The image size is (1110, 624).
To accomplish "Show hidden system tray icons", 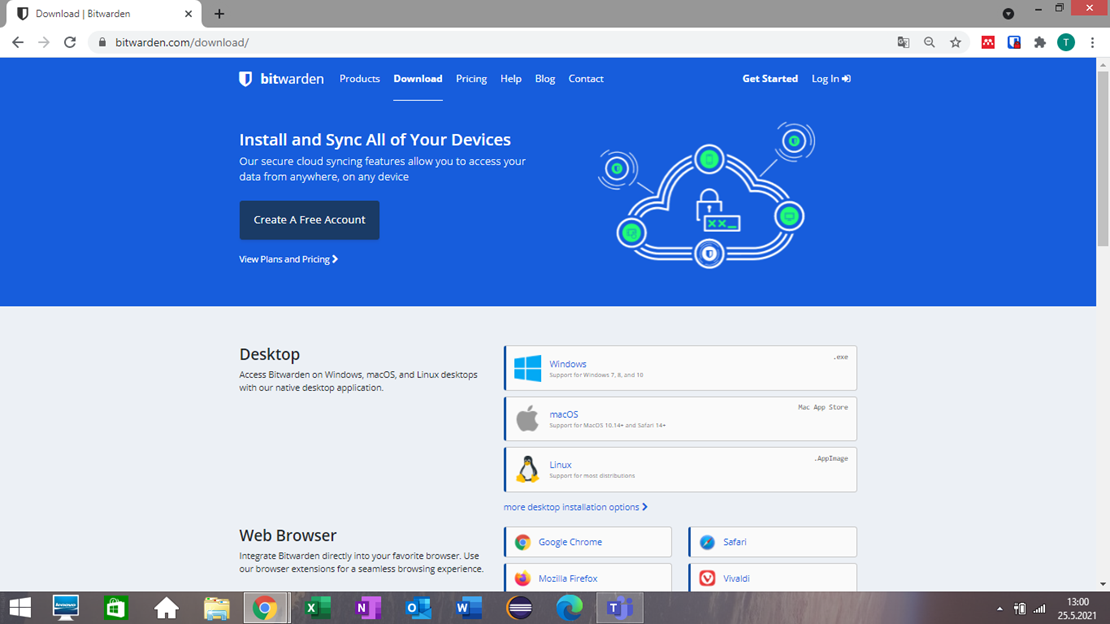I will [1000, 608].
